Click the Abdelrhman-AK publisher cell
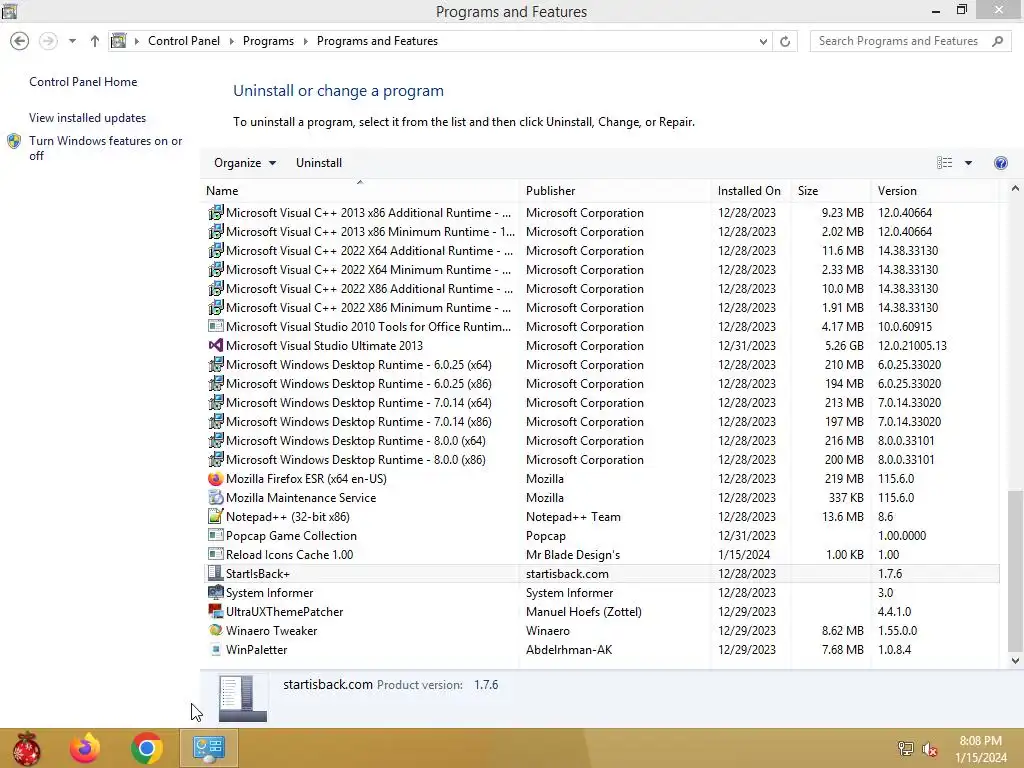 pos(569,650)
